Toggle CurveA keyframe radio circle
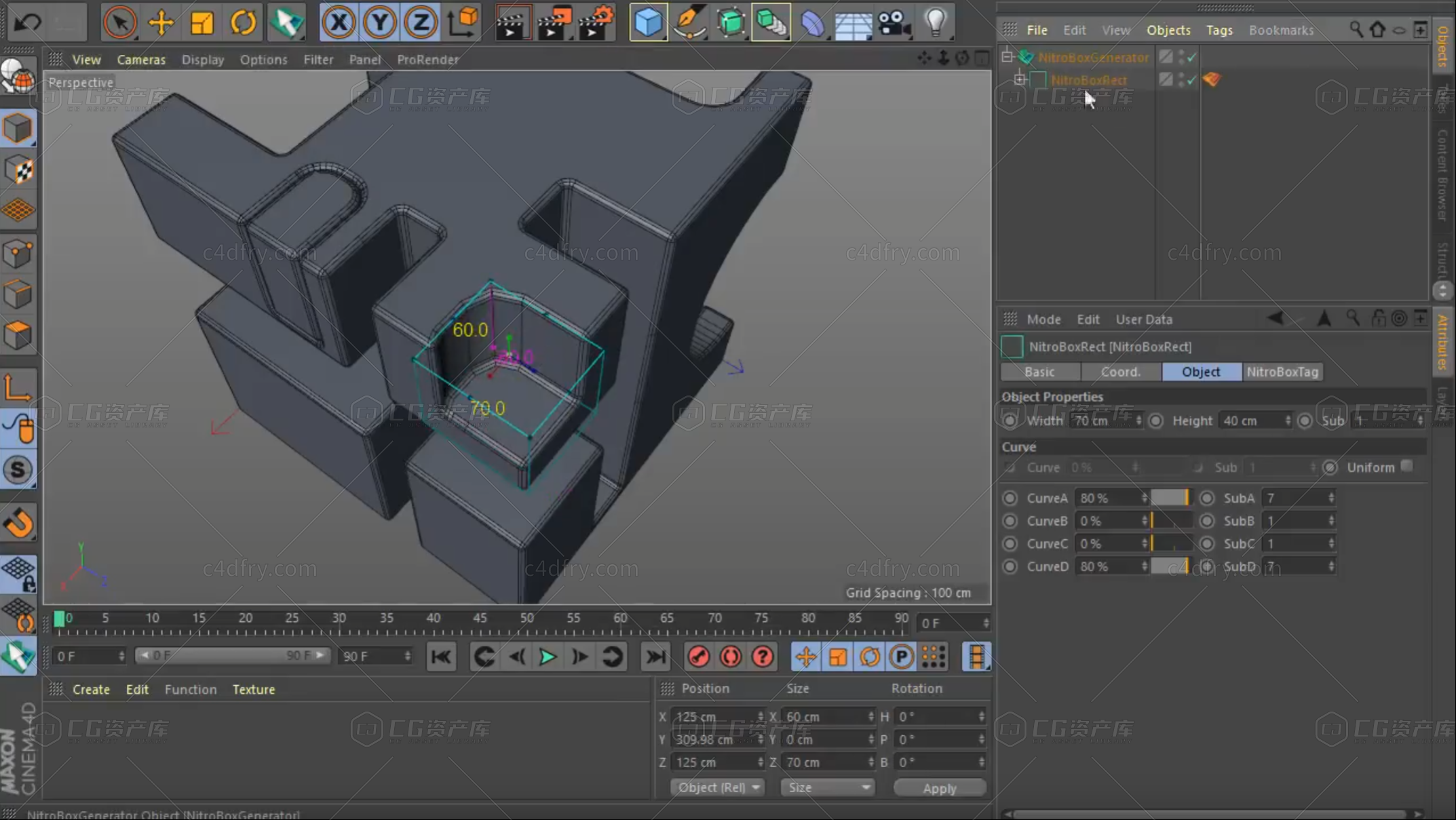The height and width of the screenshot is (820, 1456). pos(1010,498)
